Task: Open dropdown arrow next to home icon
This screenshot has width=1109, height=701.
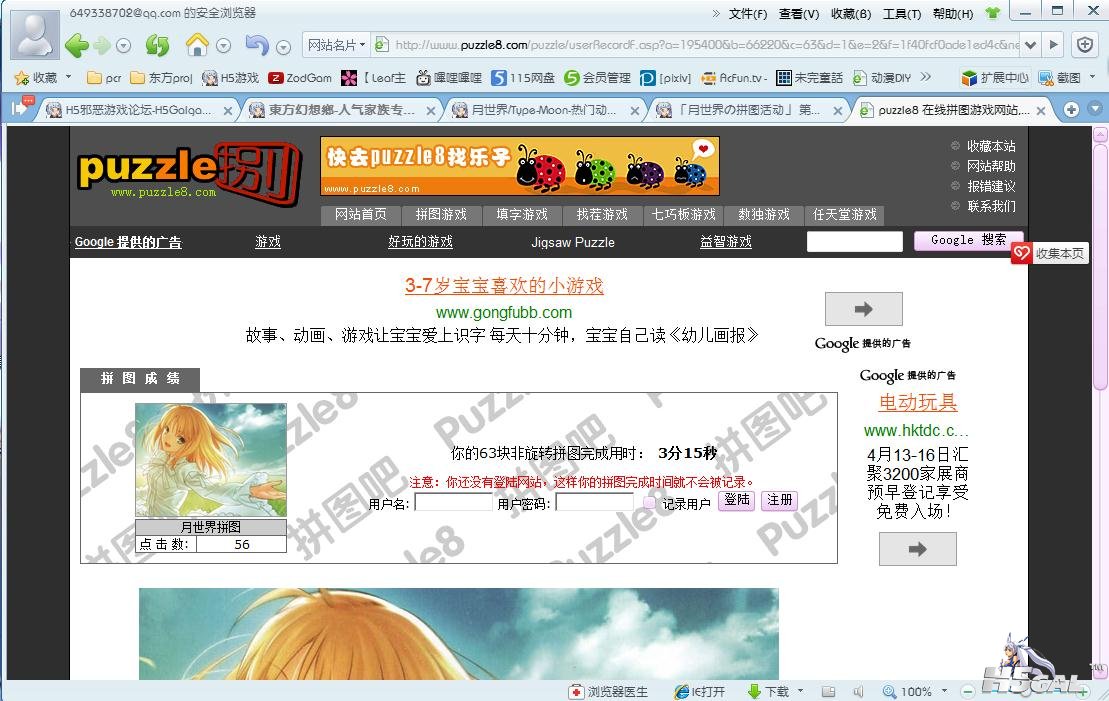Action: (x=223, y=46)
